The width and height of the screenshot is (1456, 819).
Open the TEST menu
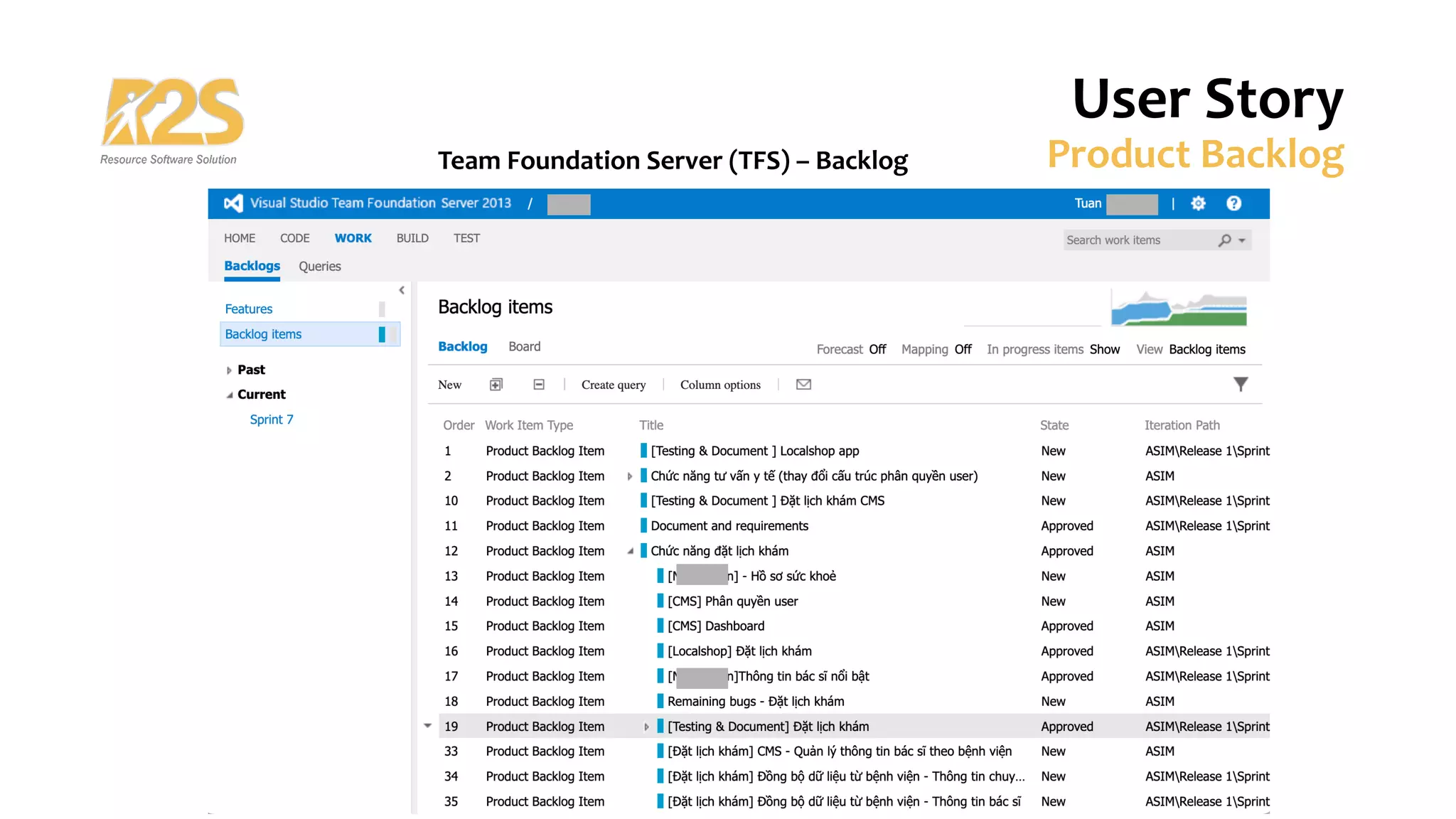467,238
